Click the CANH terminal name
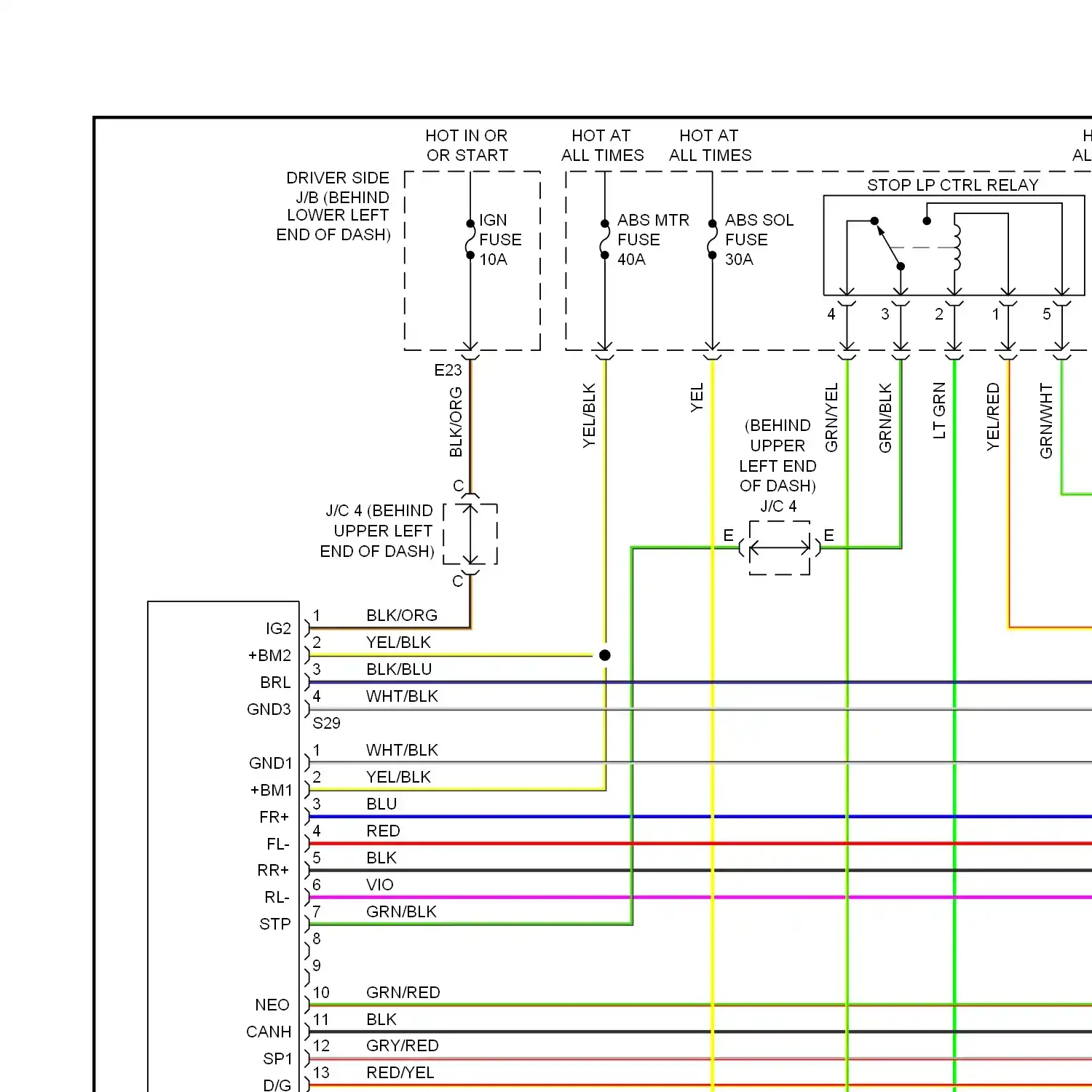The height and width of the screenshot is (1092, 1092). (269, 1032)
